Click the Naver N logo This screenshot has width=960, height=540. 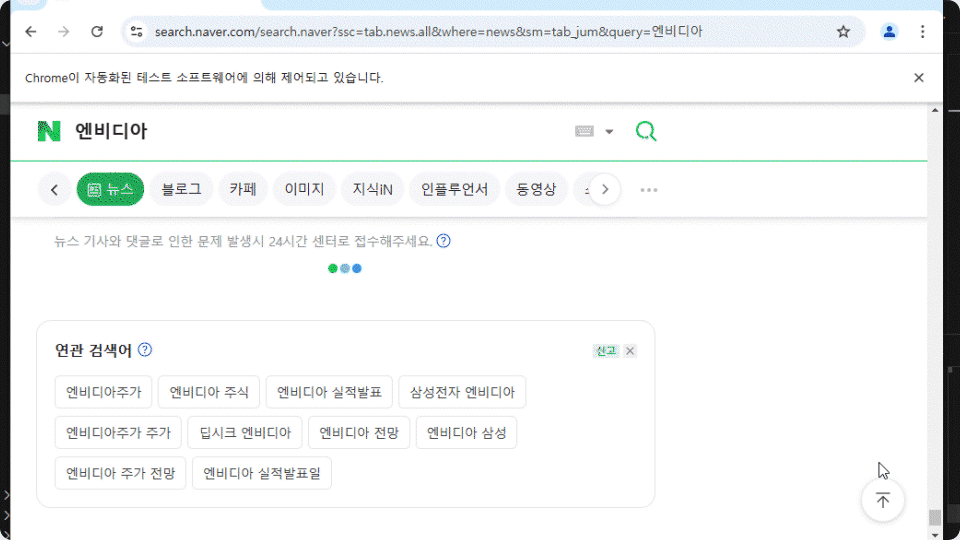pyautogui.click(x=49, y=131)
